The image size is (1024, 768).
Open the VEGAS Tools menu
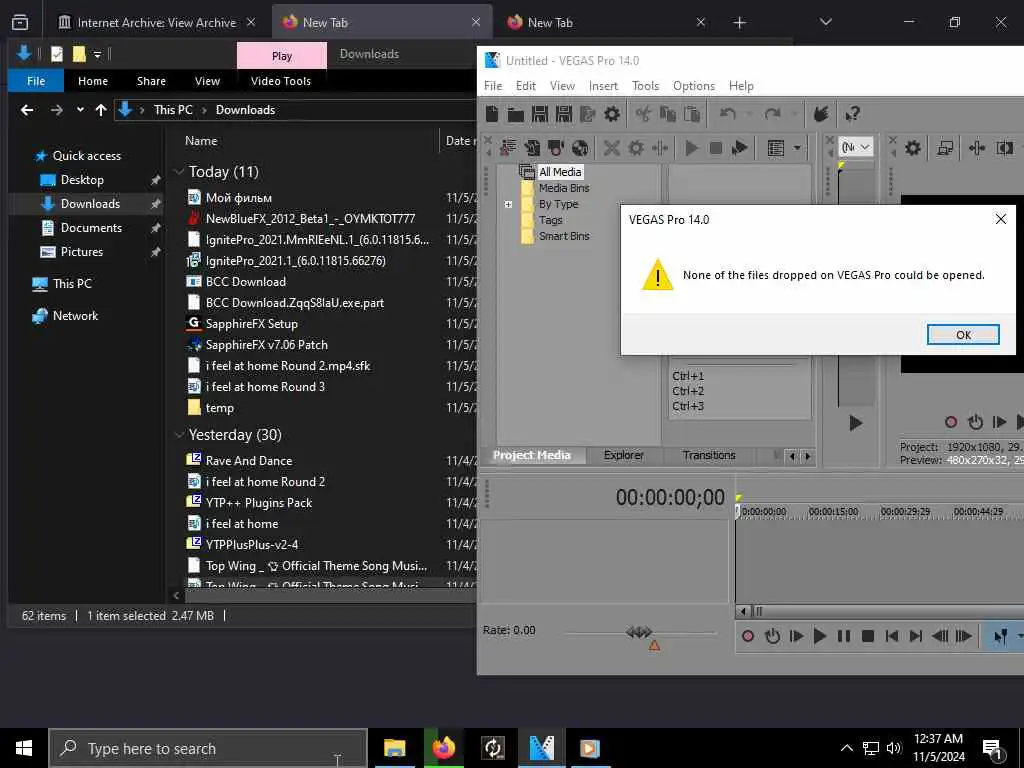pyautogui.click(x=645, y=86)
